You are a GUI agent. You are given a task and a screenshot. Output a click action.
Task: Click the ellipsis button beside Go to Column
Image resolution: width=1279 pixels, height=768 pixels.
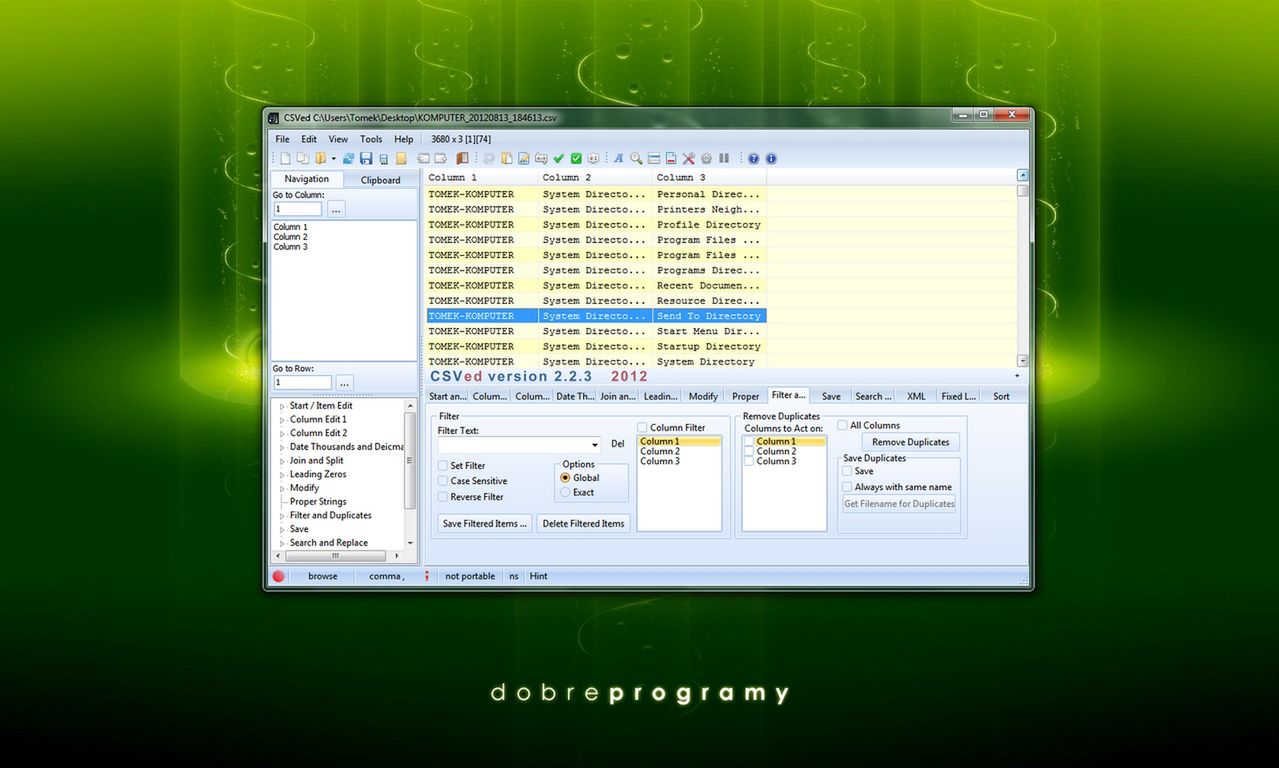(x=336, y=209)
